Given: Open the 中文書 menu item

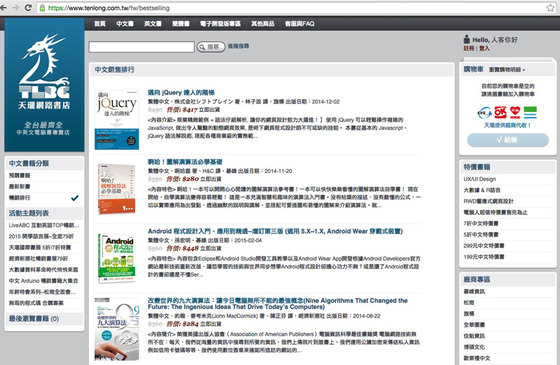Looking at the screenshot, I should coord(125,24).
